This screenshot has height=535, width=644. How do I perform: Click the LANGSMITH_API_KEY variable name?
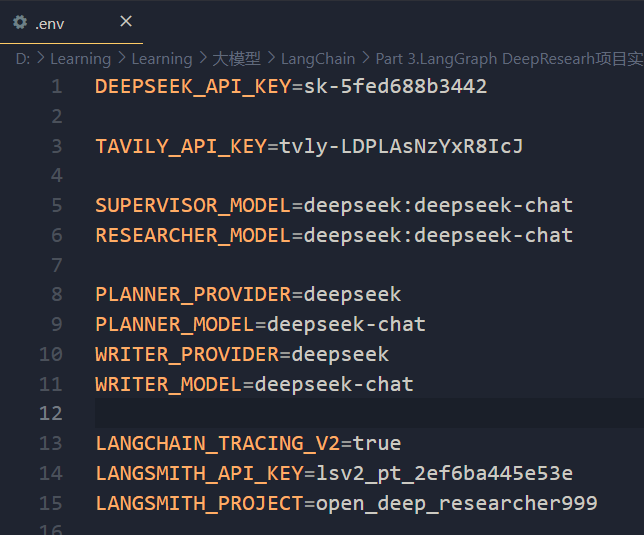200,474
